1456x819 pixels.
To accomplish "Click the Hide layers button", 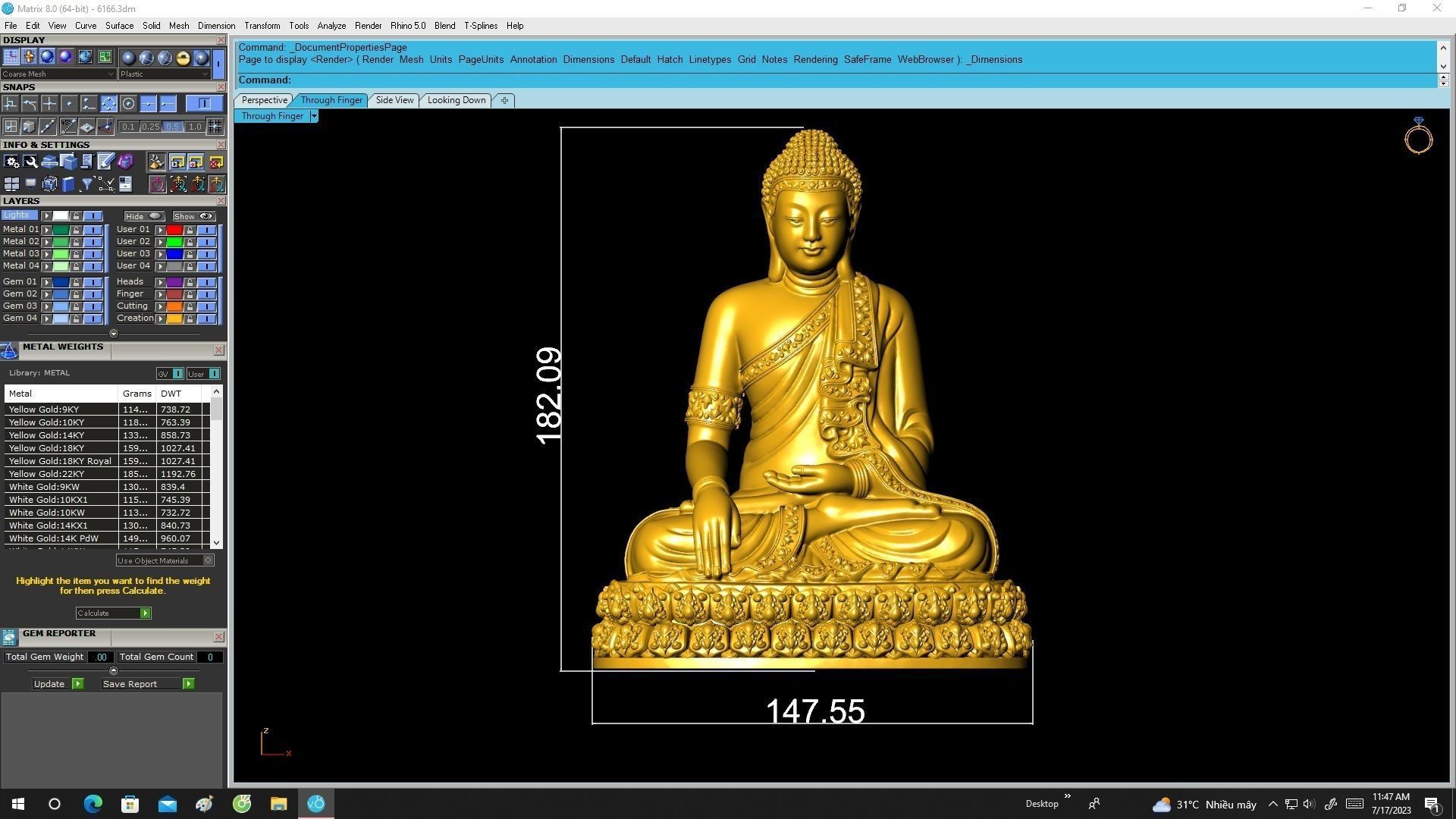I will pos(144,216).
